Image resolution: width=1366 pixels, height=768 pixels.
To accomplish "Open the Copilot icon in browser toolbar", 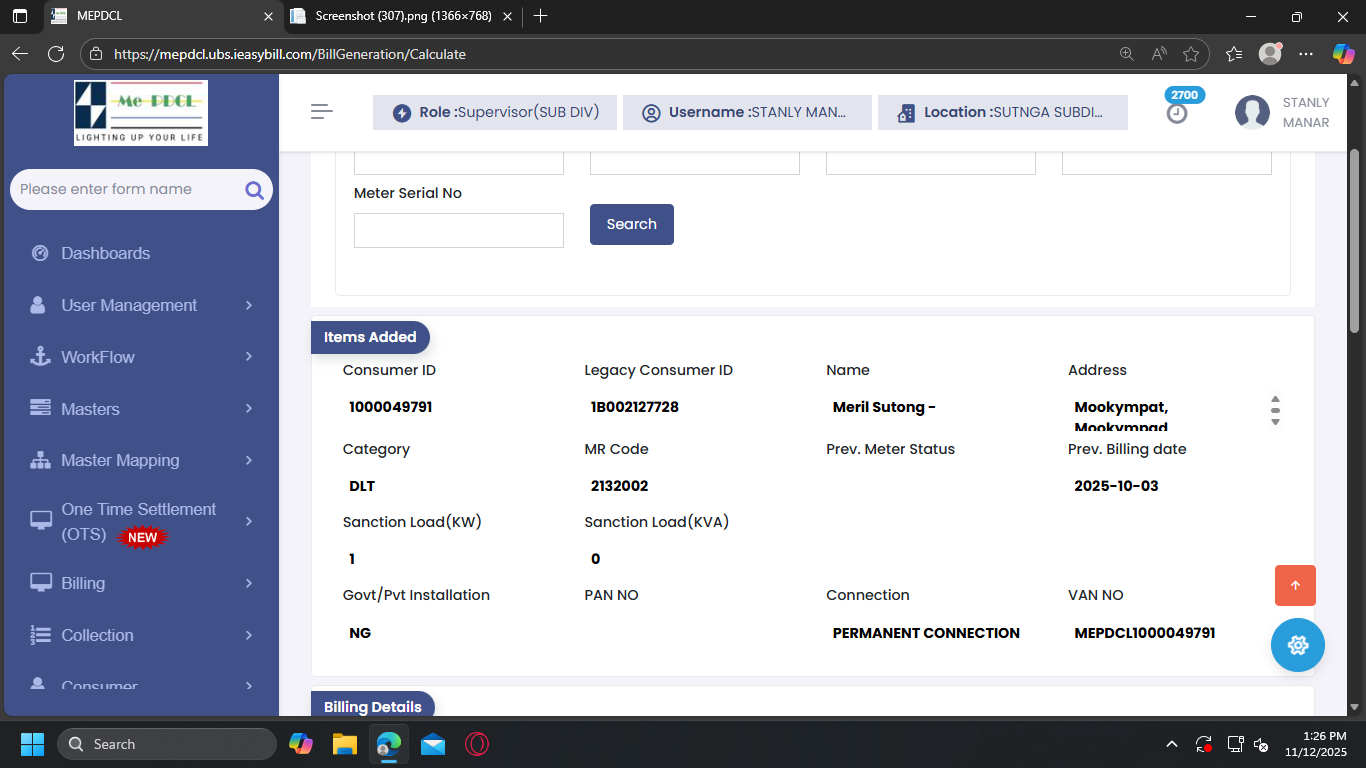I will pyautogui.click(x=1343, y=54).
